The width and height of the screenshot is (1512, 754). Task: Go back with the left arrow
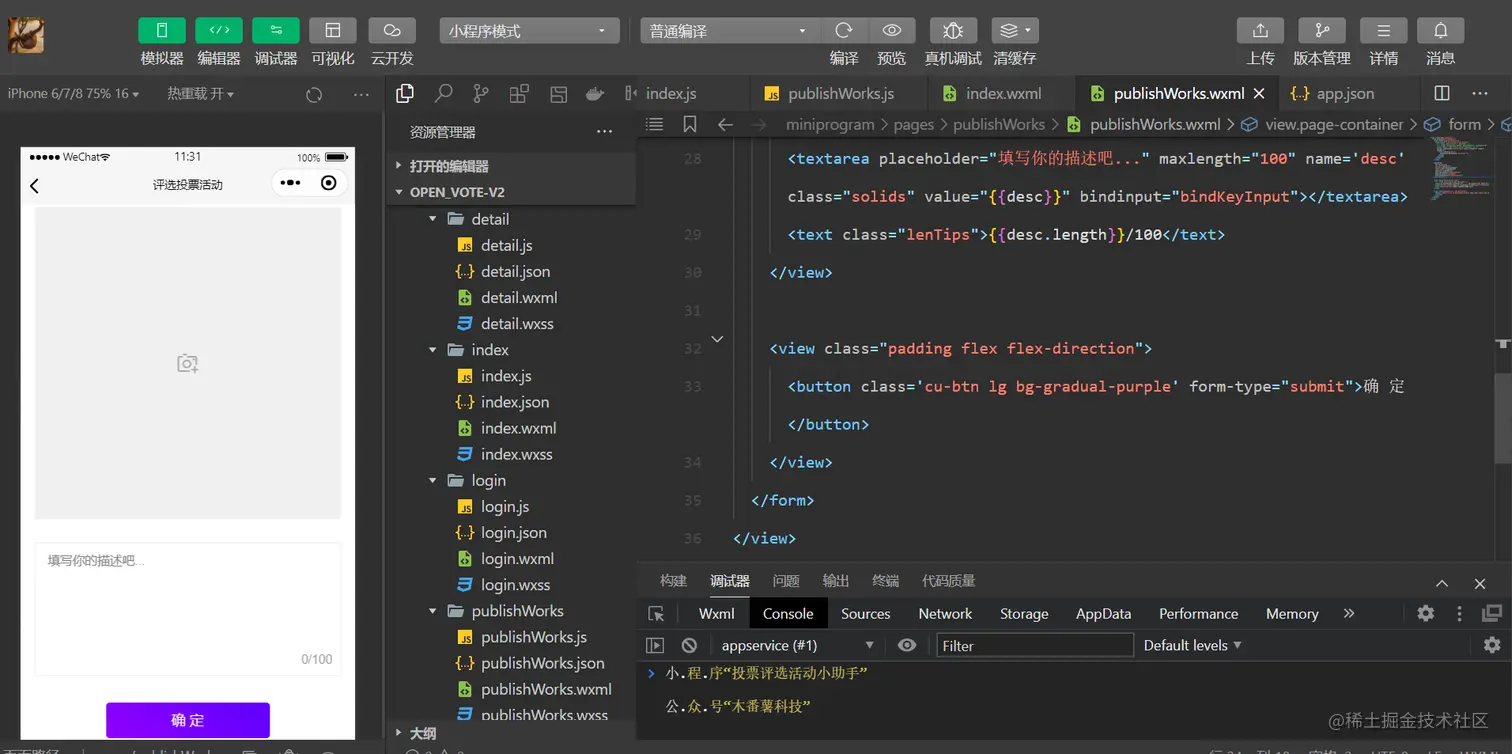pyautogui.click(x=726, y=124)
